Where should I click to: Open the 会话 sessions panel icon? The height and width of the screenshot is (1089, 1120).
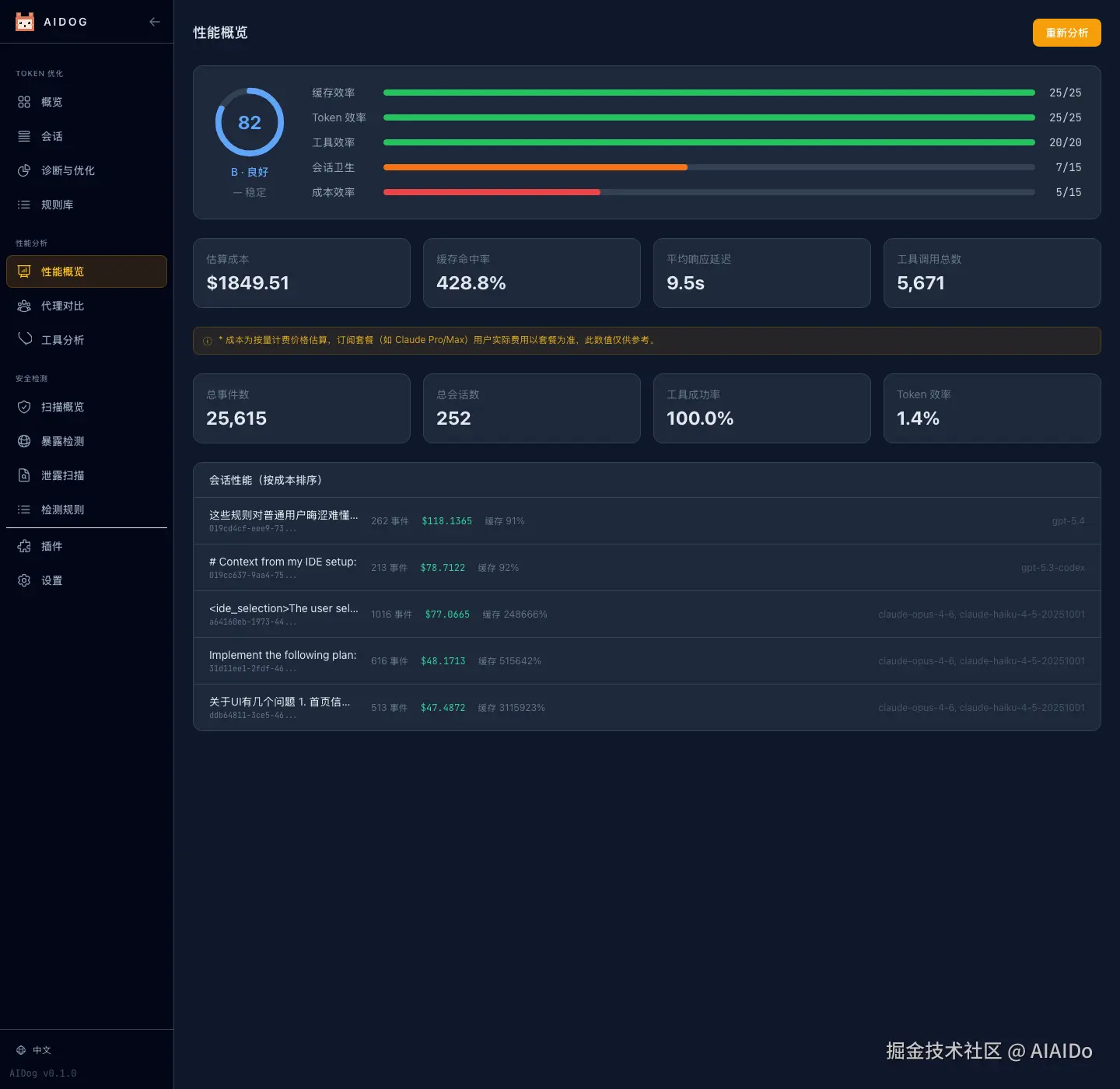point(23,136)
